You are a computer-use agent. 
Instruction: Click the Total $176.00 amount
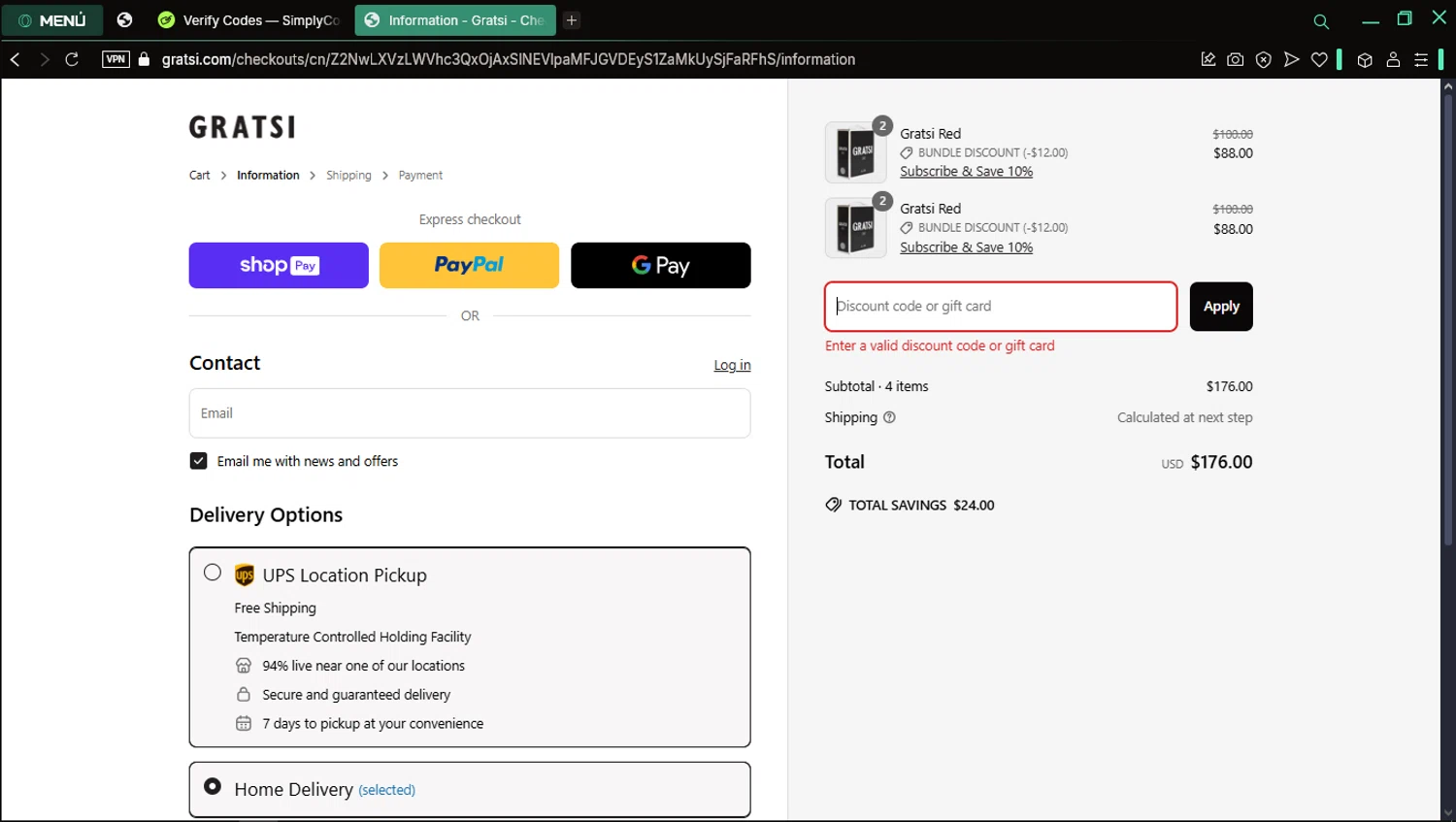coord(1221,462)
